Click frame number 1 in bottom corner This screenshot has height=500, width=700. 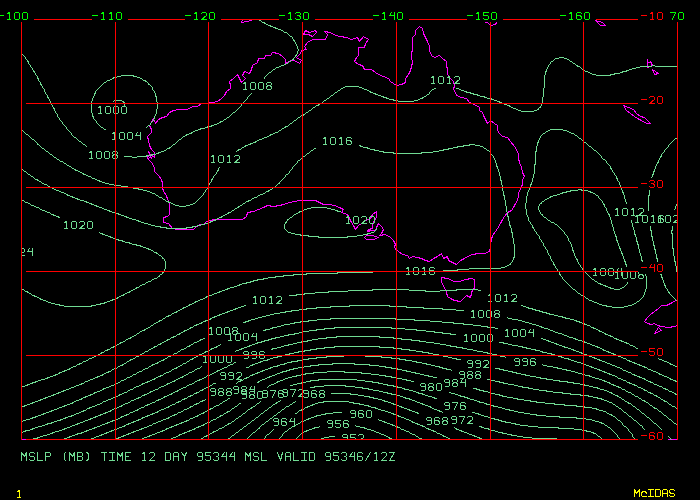(x=19, y=494)
